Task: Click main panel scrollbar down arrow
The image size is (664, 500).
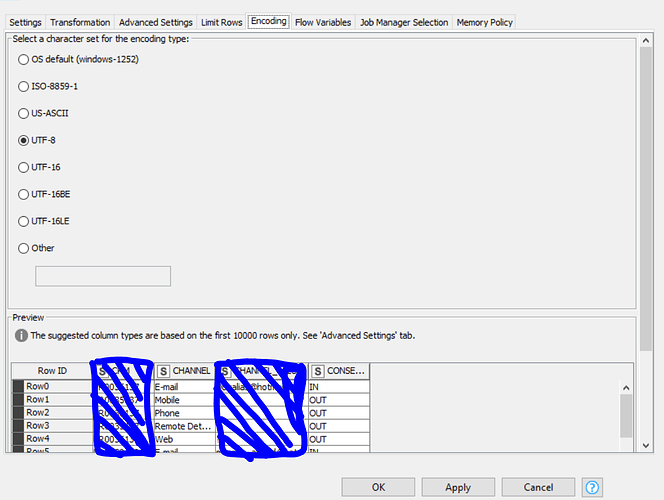Action: (646, 445)
